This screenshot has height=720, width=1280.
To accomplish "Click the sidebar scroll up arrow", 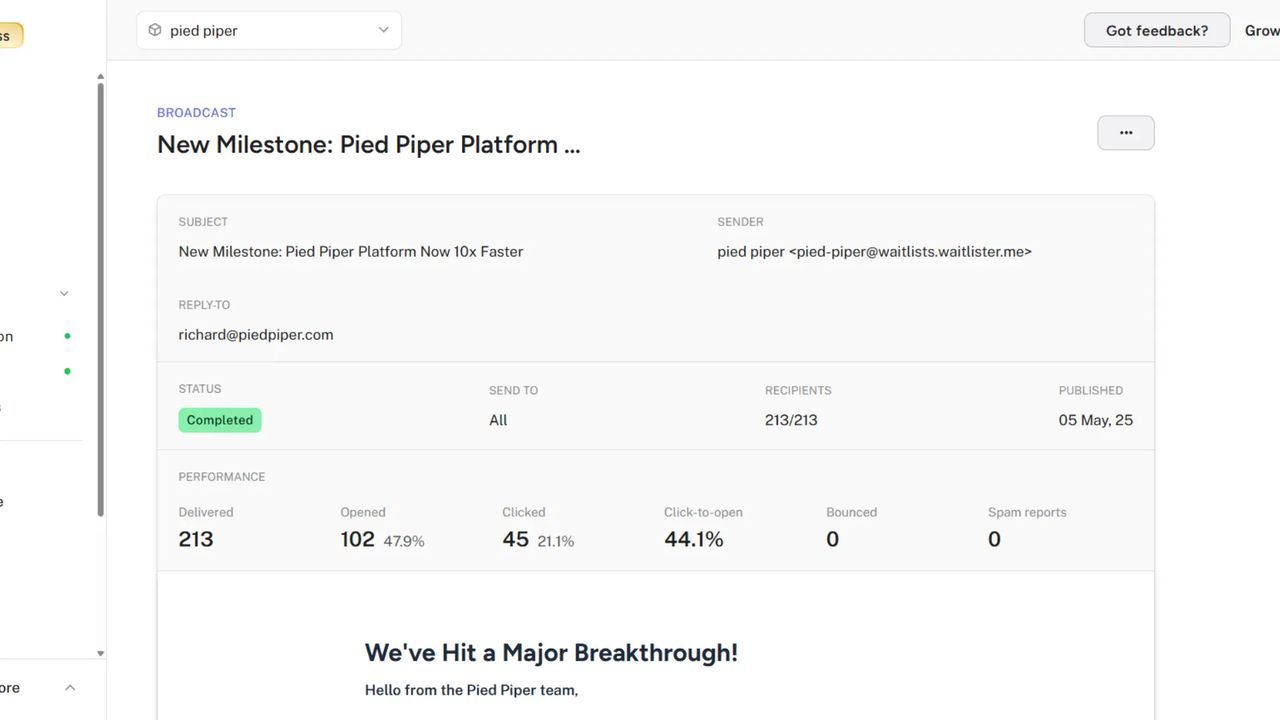I will click(x=100, y=76).
